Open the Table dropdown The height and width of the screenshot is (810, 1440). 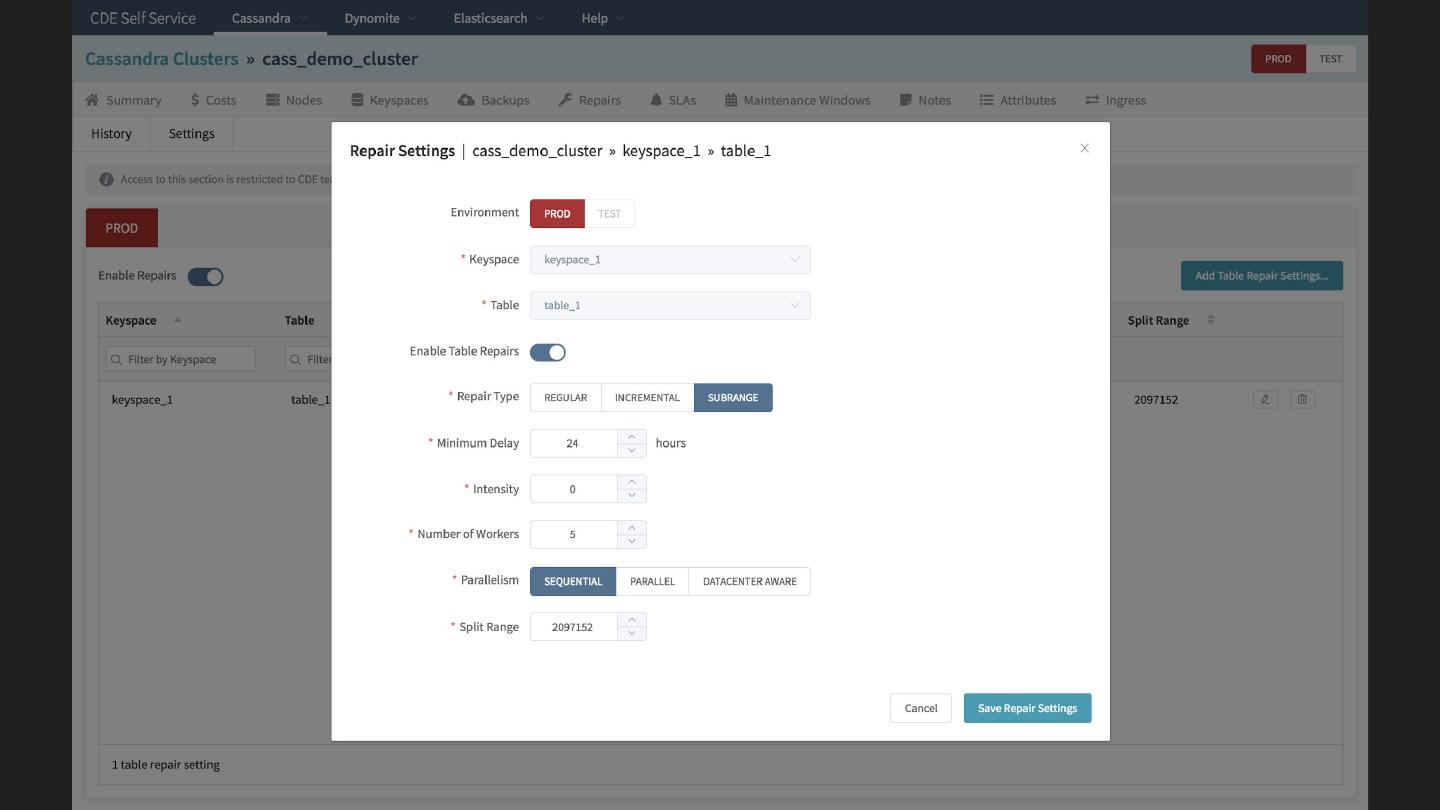tap(670, 305)
